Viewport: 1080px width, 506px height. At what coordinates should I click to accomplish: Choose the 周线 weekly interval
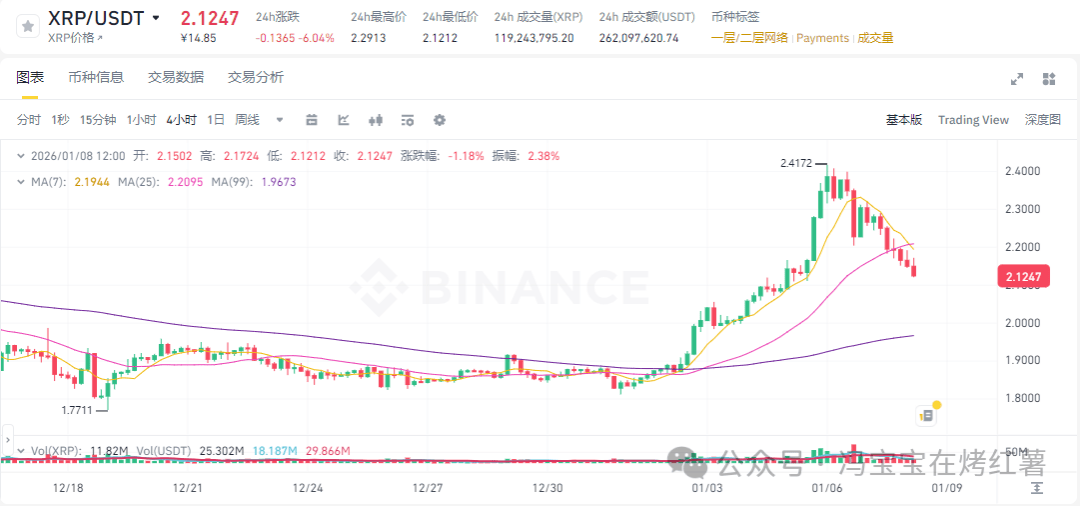coord(247,120)
